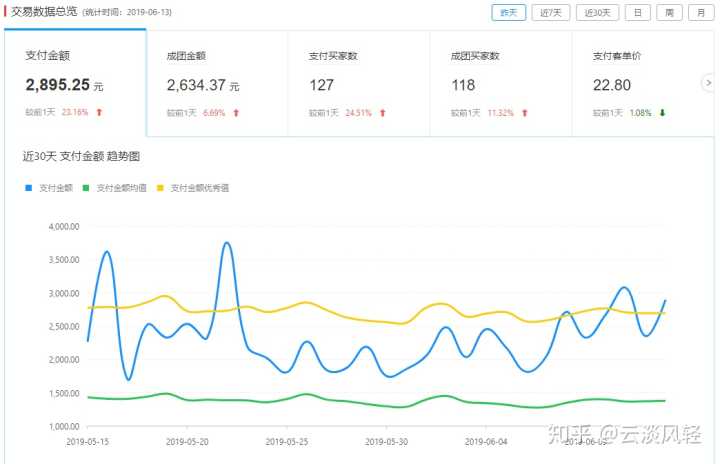Screen dimensions: 720x464
Task: Select the 成团金额 metric card
Action: click(x=217, y=83)
